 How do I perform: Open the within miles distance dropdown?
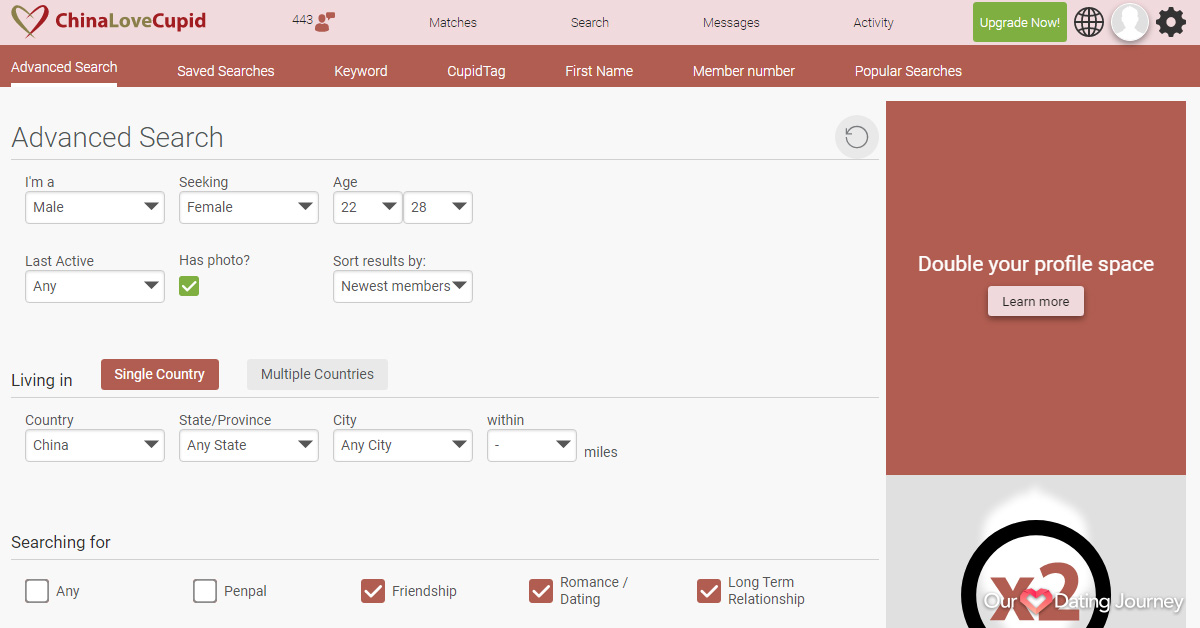click(x=532, y=445)
